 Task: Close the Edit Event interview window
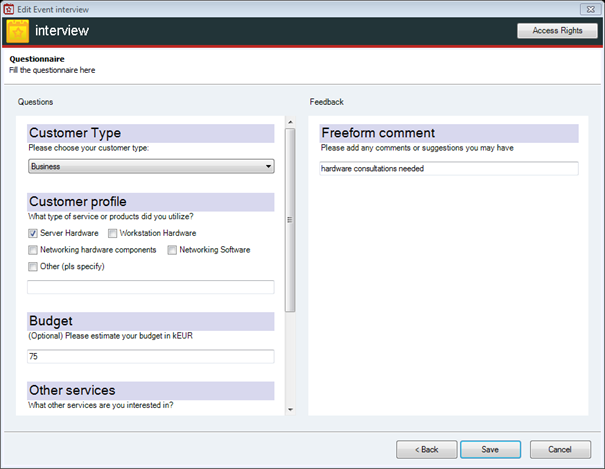coord(590,9)
